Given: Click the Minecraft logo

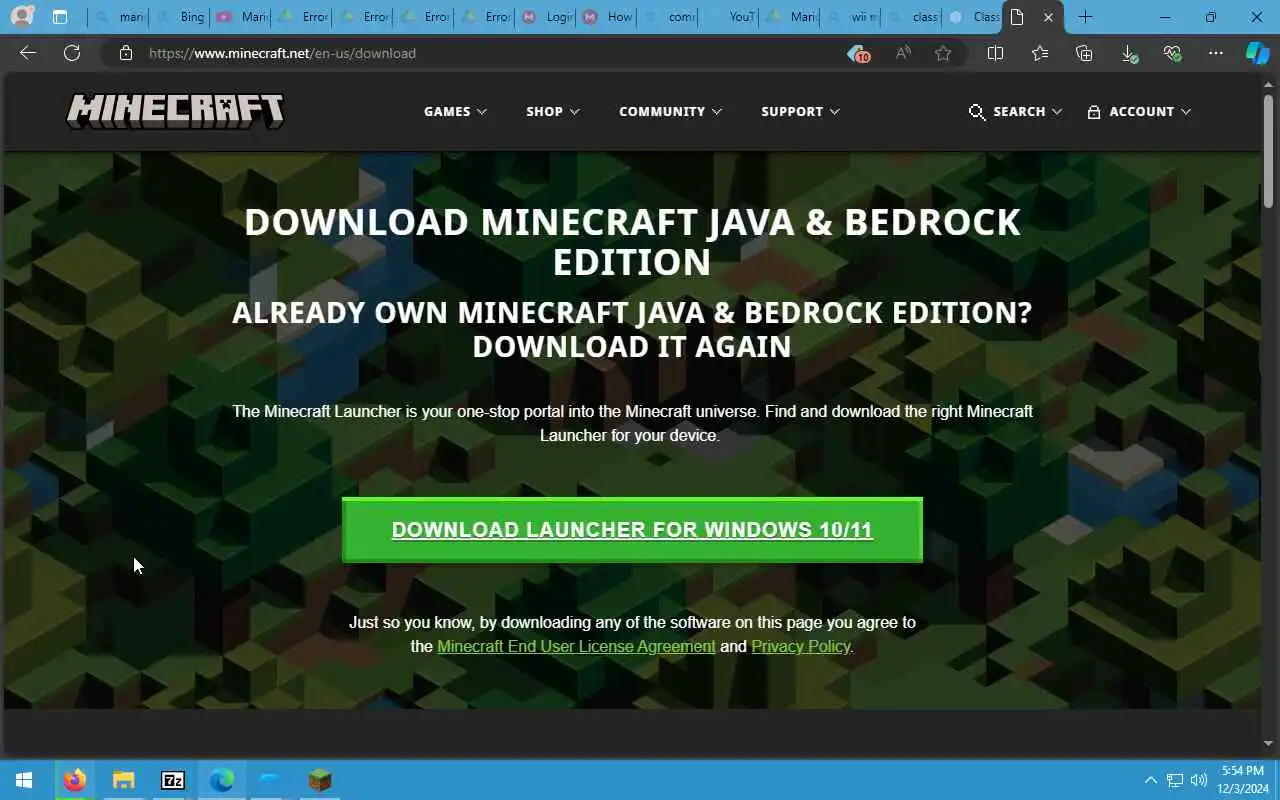Looking at the screenshot, I should (175, 111).
